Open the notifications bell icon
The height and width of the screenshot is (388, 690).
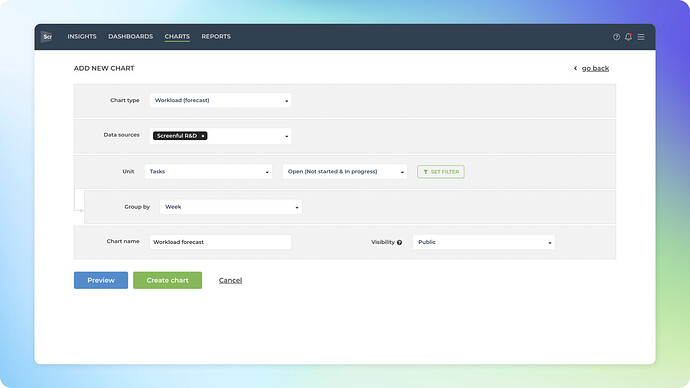pos(628,37)
